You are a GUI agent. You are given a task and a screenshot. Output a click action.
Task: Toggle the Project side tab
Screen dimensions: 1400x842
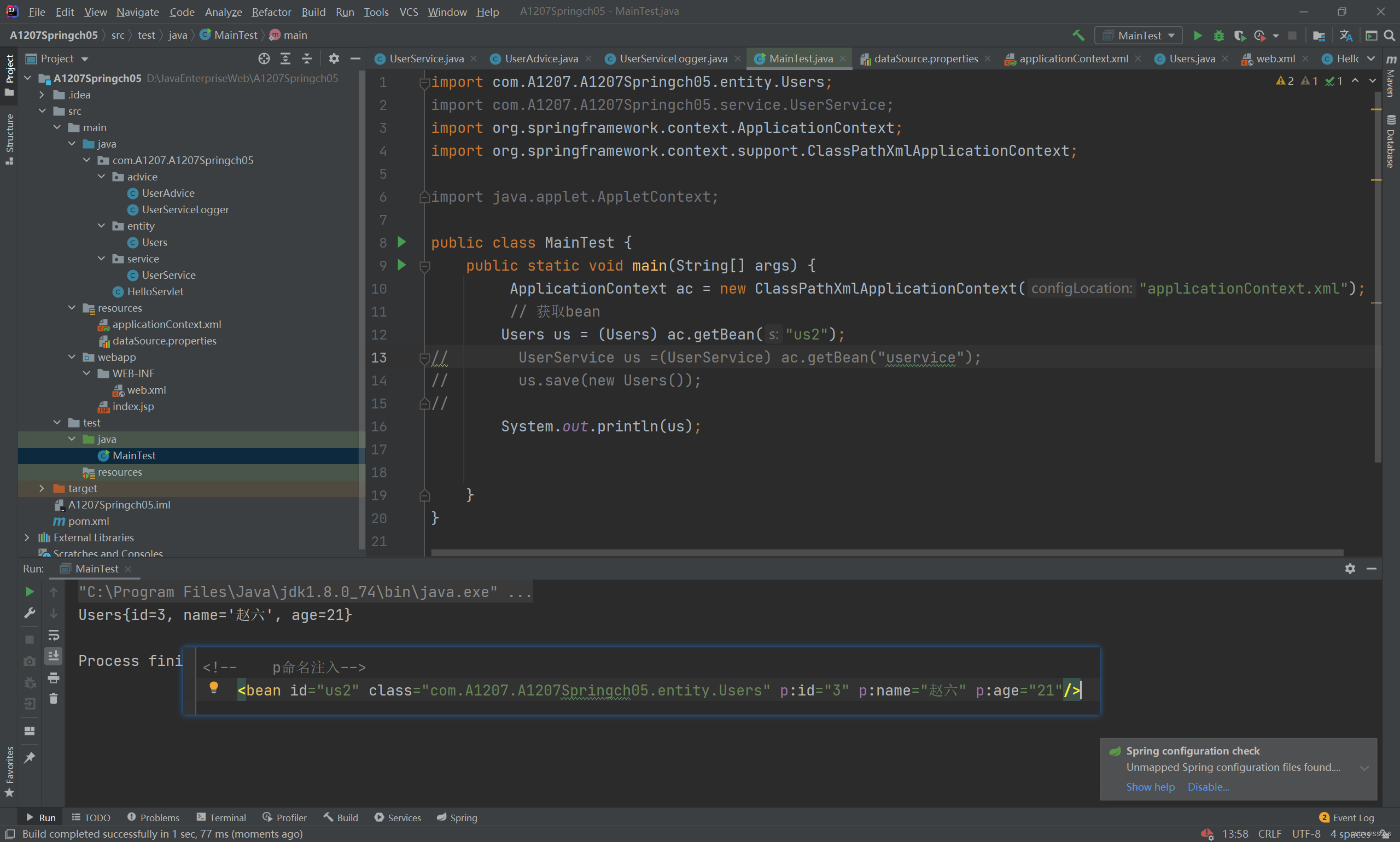(x=9, y=75)
